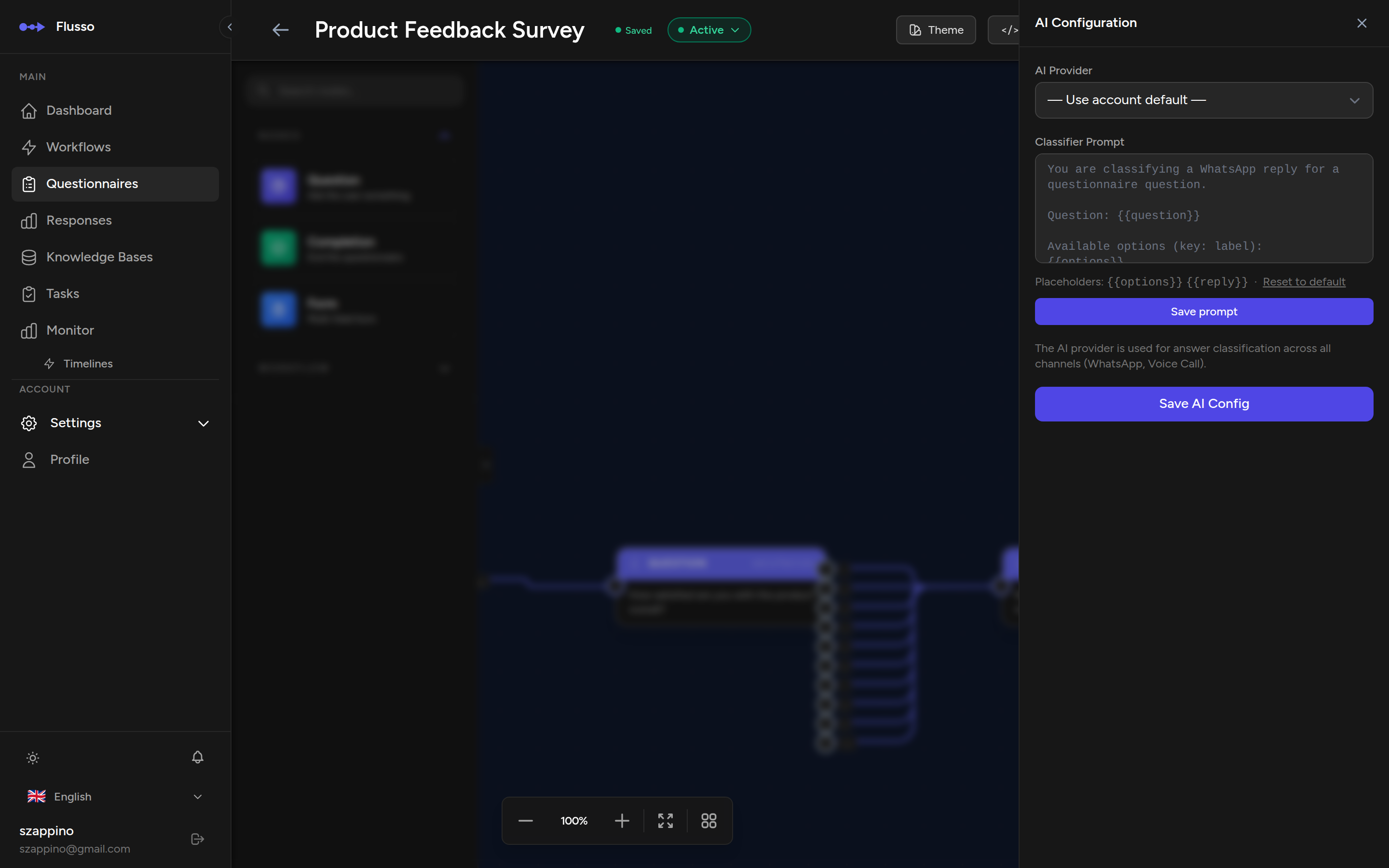The image size is (1389, 868).
Task: Fit the canvas to screen
Action: [665, 821]
